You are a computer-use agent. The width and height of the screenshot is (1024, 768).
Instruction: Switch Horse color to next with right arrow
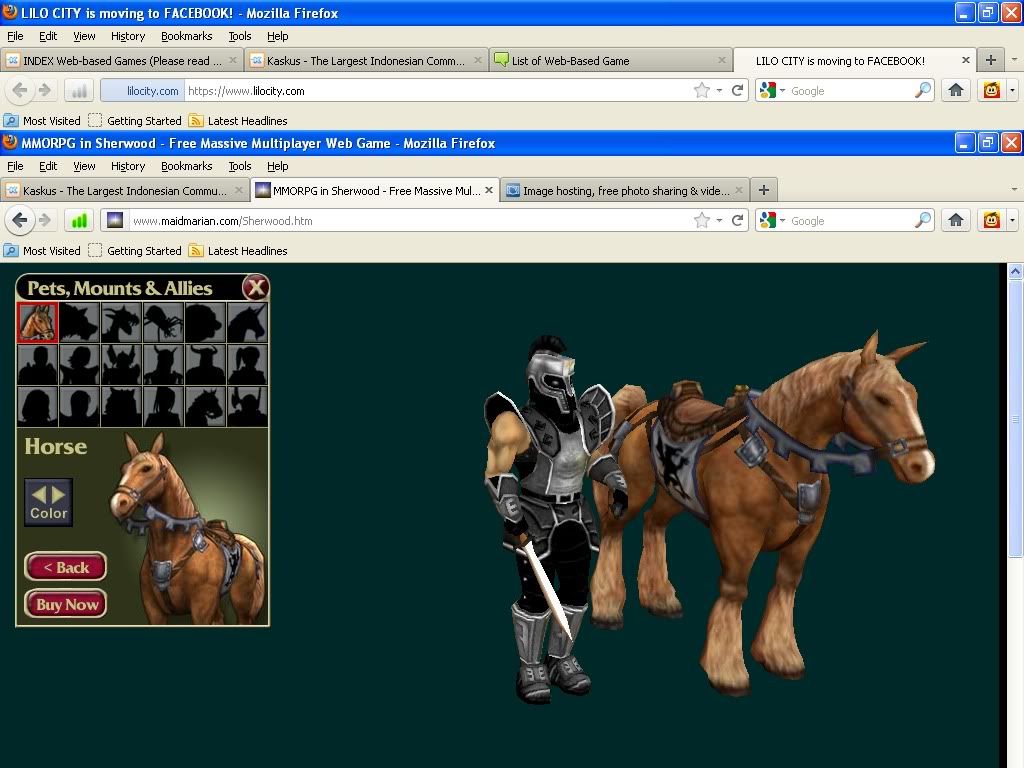[58, 494]
